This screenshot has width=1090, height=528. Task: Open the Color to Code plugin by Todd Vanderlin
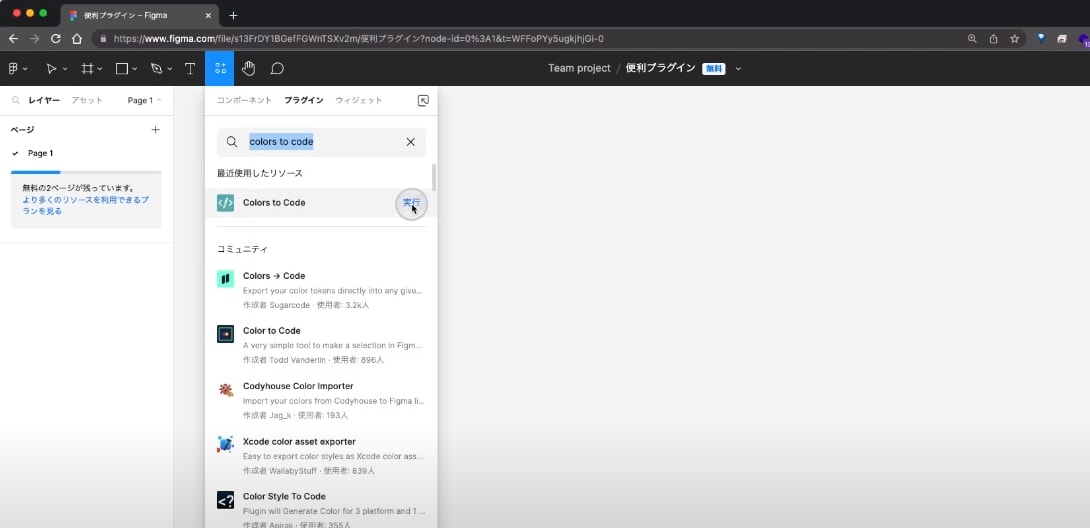point(321,345)
